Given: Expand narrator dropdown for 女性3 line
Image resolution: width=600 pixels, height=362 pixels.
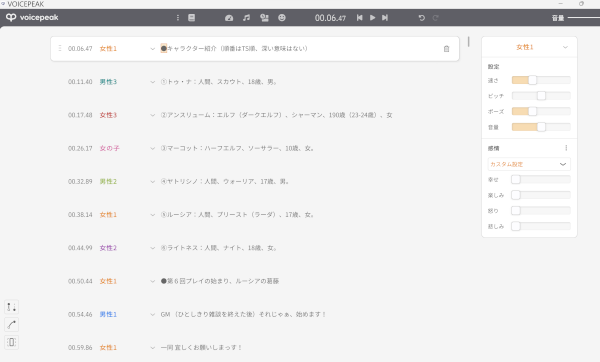Looking at the screenshot, I should point(153,115).
